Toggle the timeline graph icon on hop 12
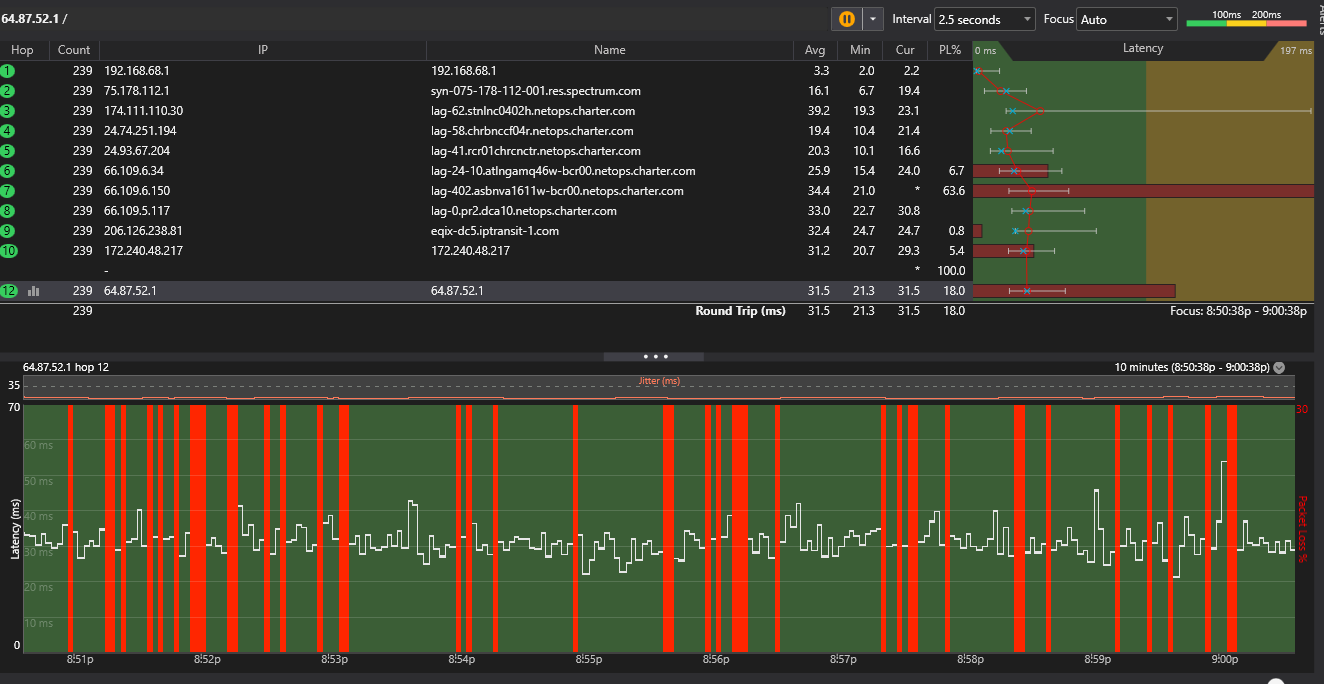 (x=34, y=291)
